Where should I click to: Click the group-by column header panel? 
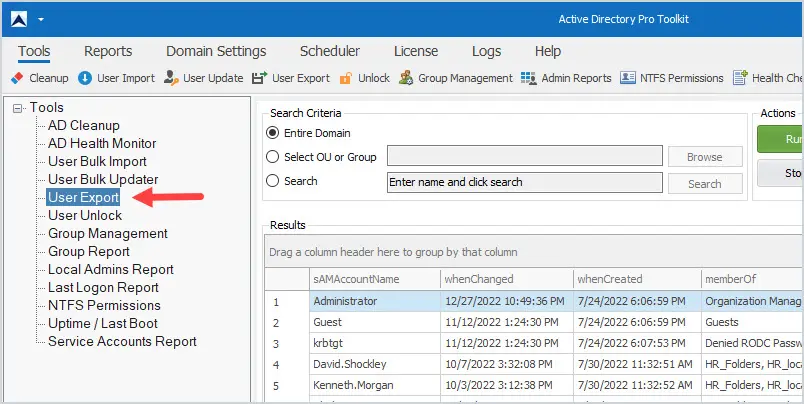pyautogui.click(x=534, y=252)
